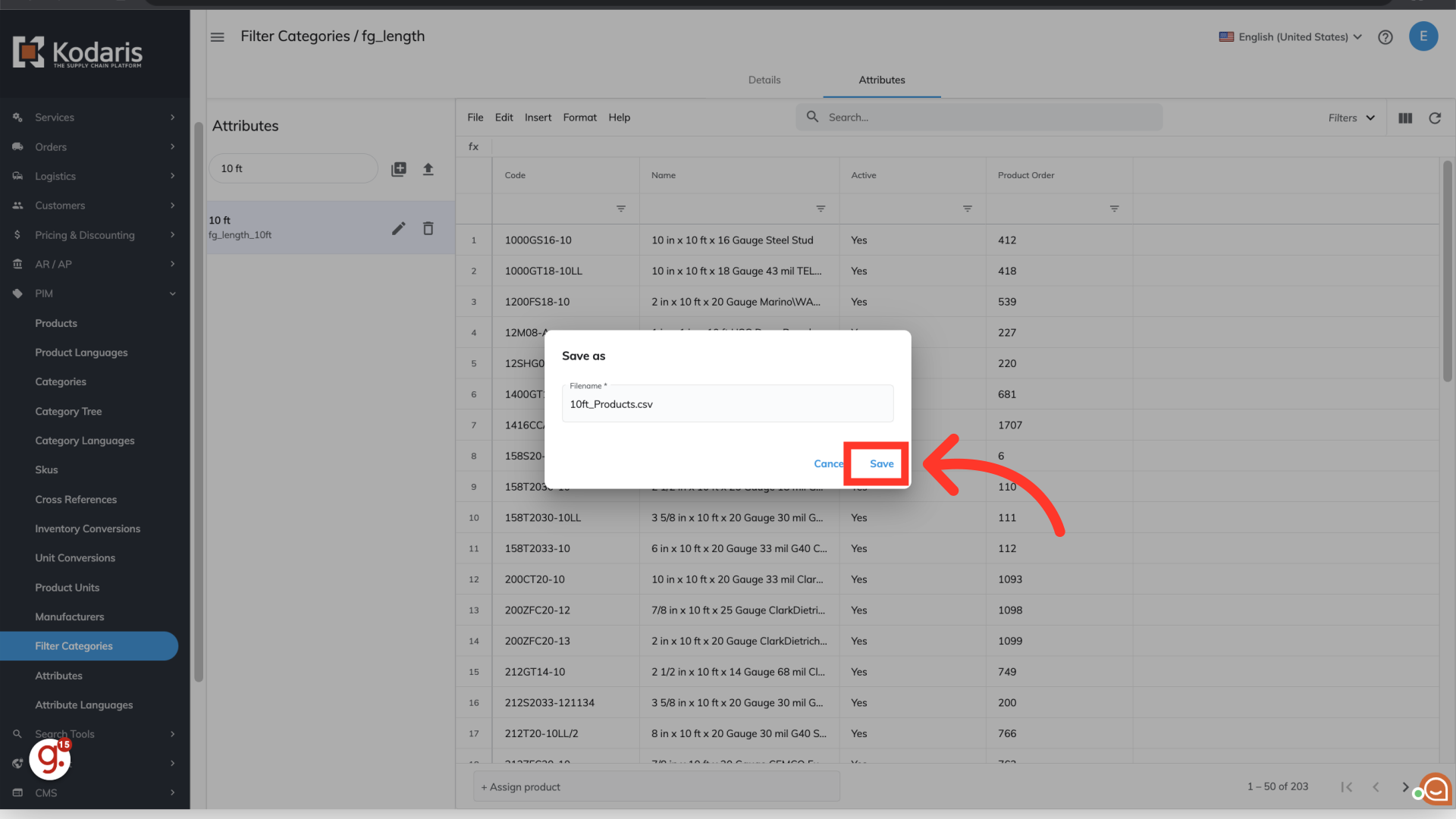This screenshot has height=819, width=1456.
Task: Open the Filters dropdown
Action: click(1351, 118)
